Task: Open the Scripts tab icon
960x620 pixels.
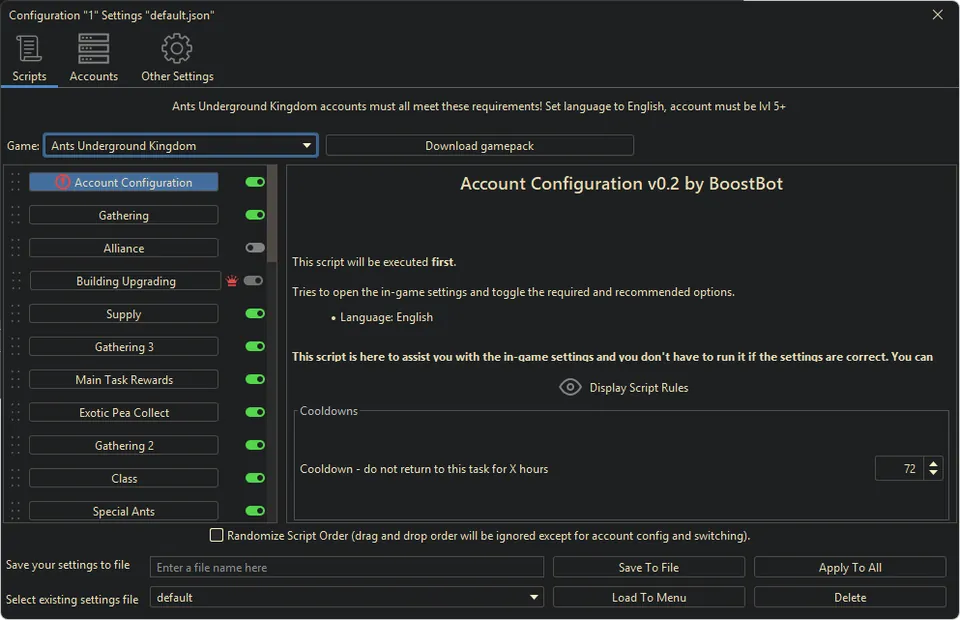Action: (x=29, y=48)
